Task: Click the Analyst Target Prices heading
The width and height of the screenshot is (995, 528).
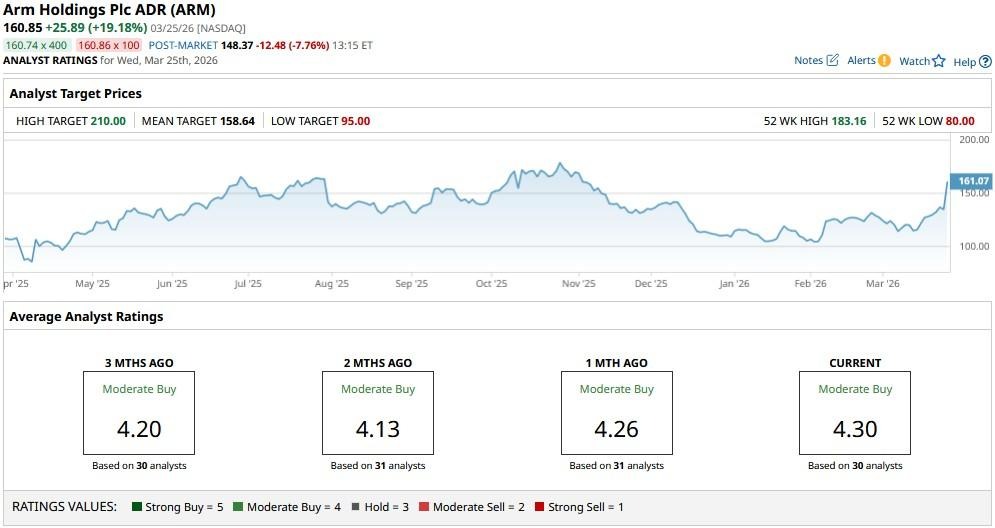Action: [x=76, y=93]
